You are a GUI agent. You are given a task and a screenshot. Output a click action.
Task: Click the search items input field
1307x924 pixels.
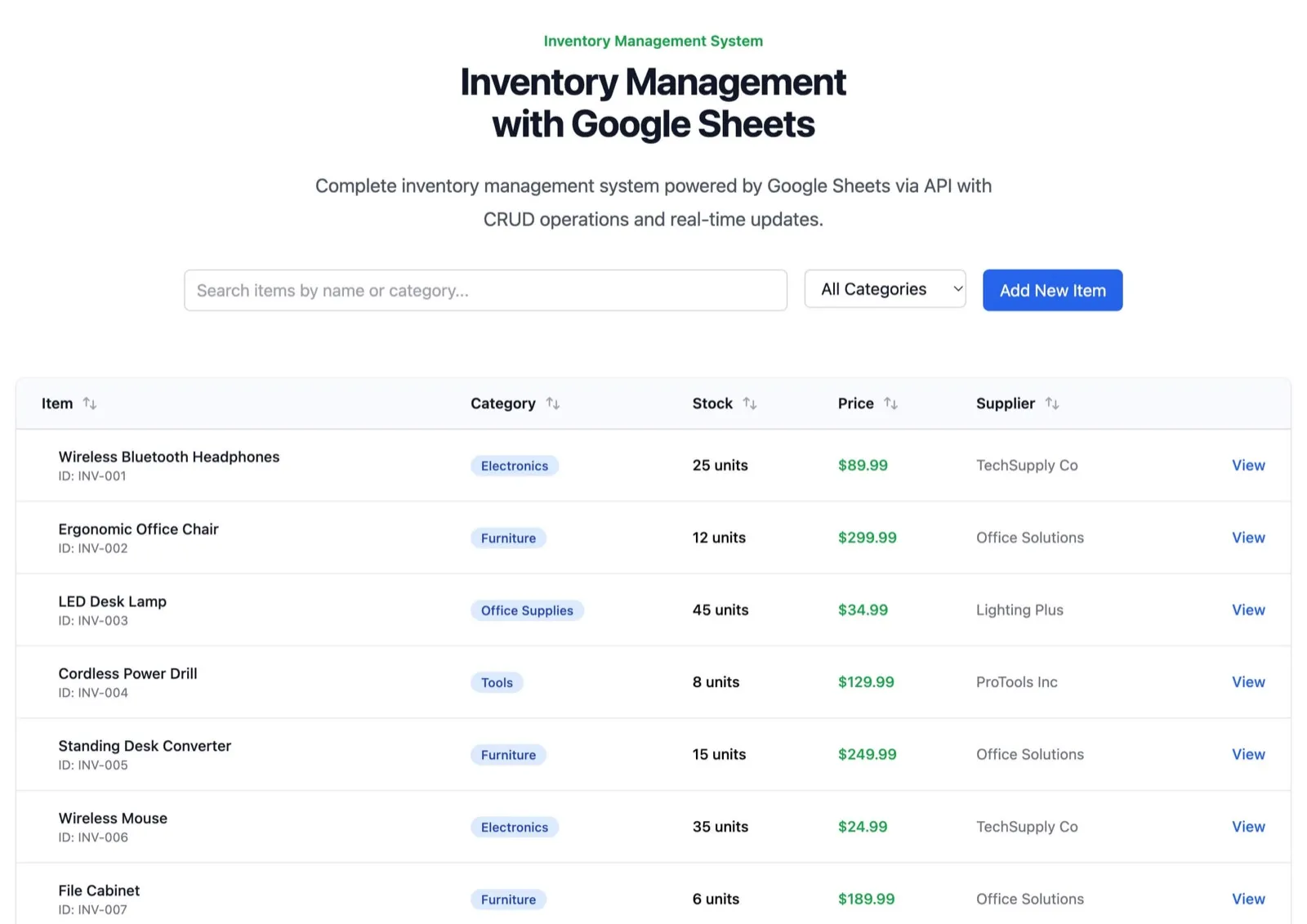pyautogui.click(x=485, y=290)
